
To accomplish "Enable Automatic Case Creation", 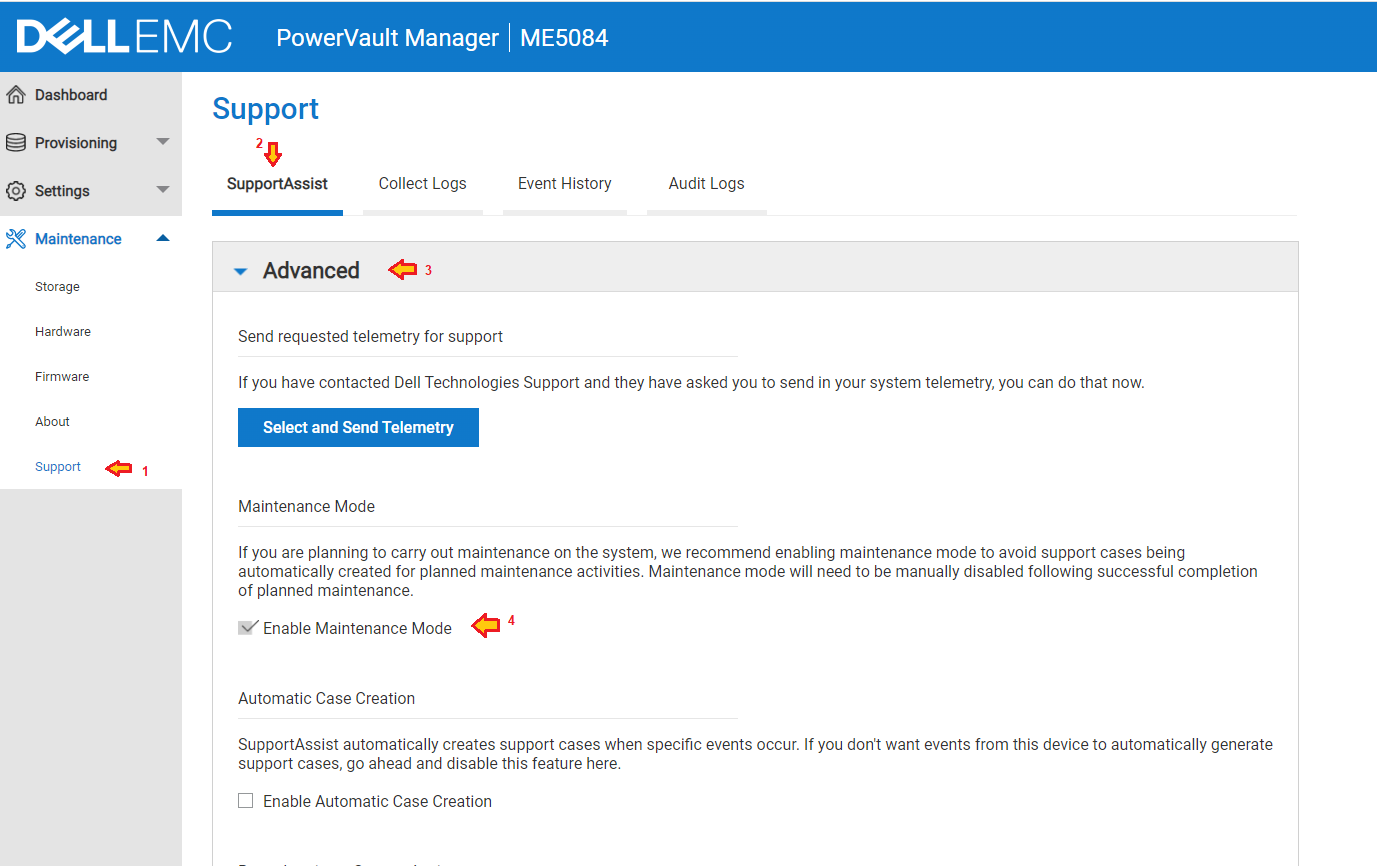I will pos(245,800).
